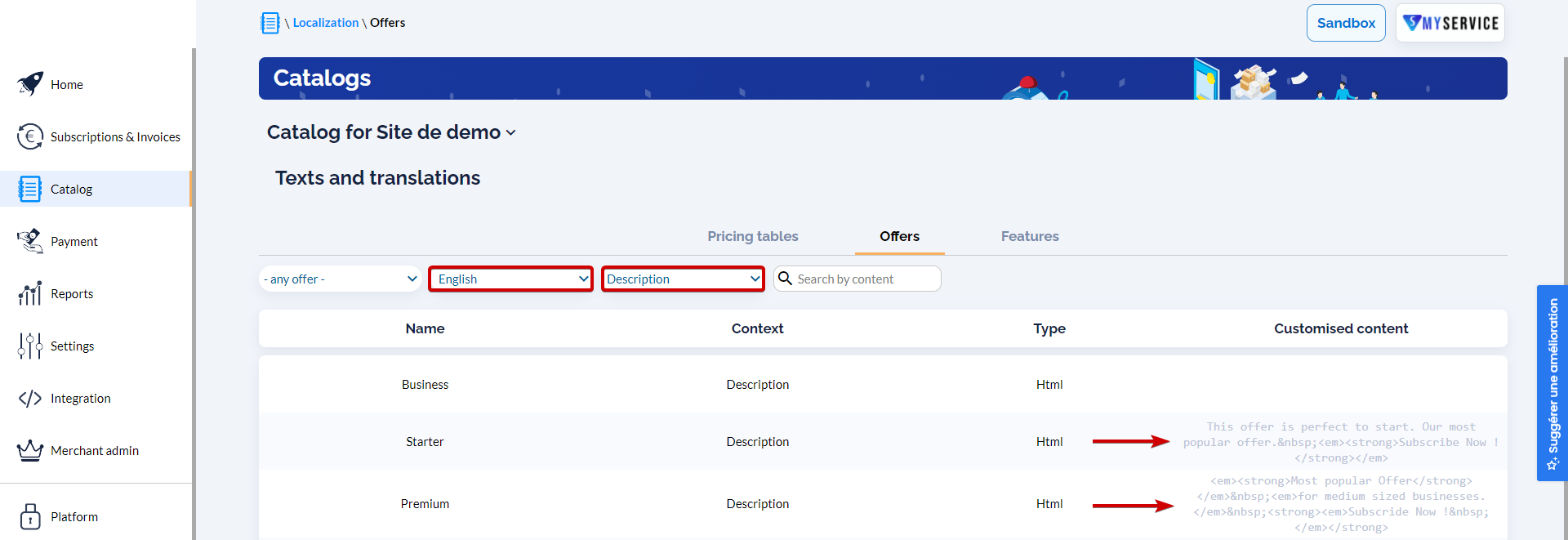Click the 'Suggérer une amélioration' side button

[1552, 383]
